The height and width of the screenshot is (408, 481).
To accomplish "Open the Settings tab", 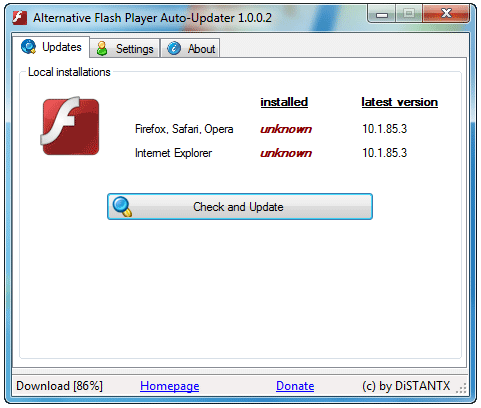I will pyautogui.click(x=125, y=48).
